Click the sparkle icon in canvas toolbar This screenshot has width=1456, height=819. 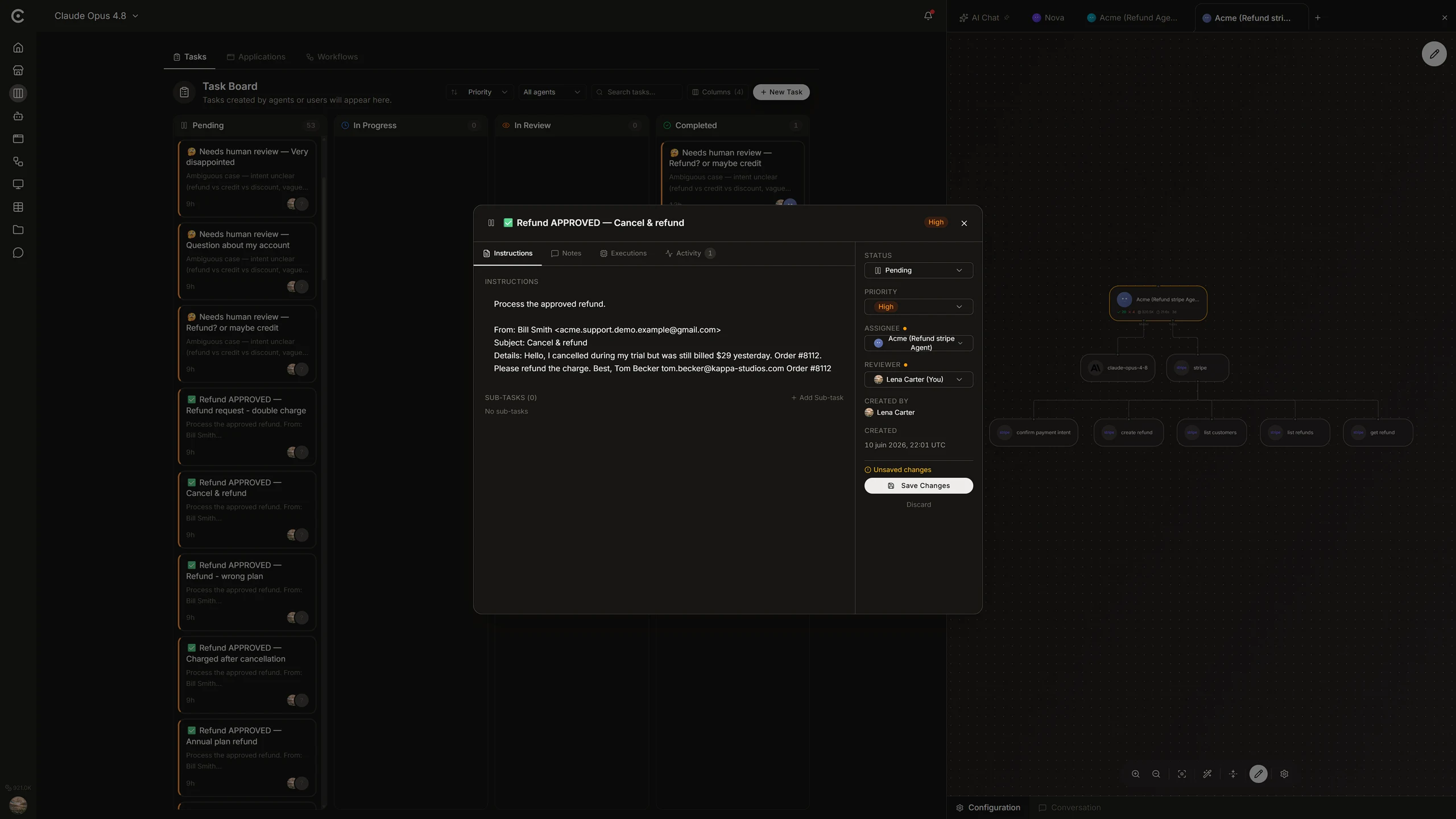[x=1233, y=774]
